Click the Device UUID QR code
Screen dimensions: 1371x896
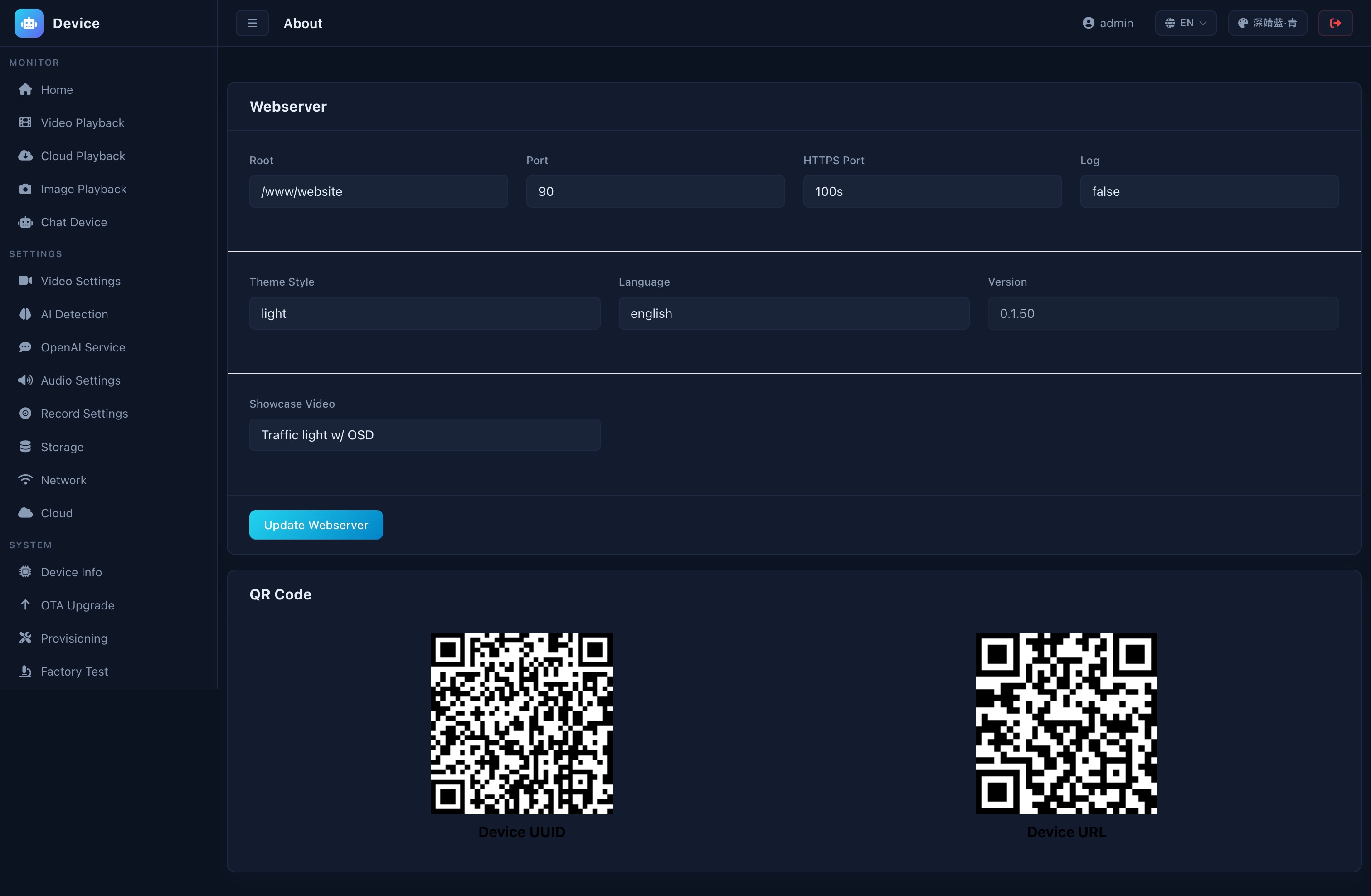521,724
